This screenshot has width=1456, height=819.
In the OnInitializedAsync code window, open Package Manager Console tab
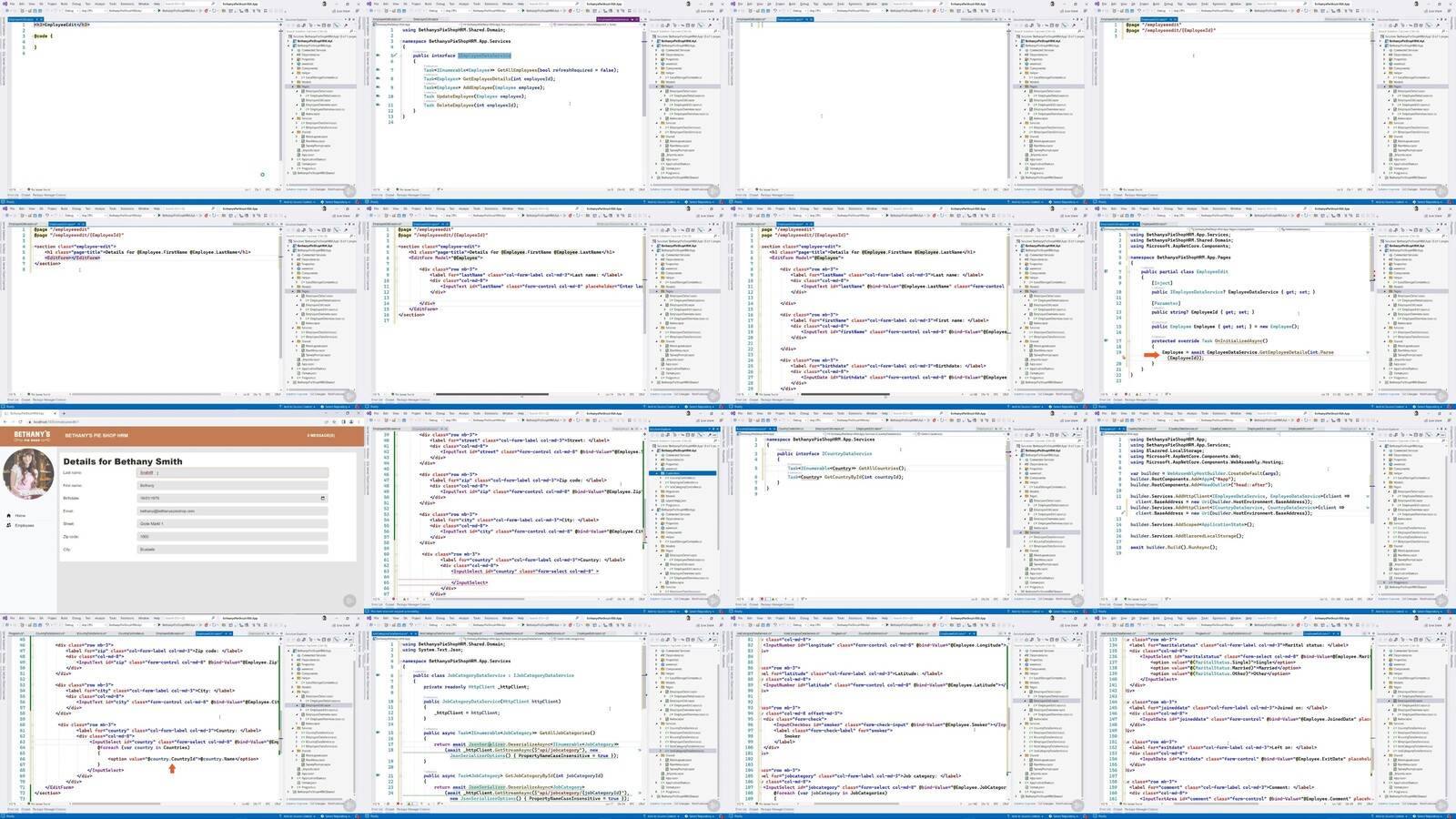coord(1143,399)
